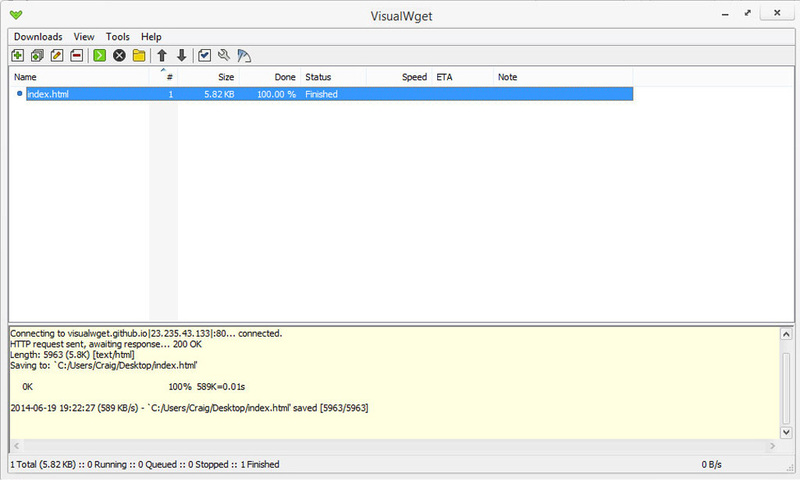
Task: Start download with the green arrow icon
Action: [x=99, y=55]
